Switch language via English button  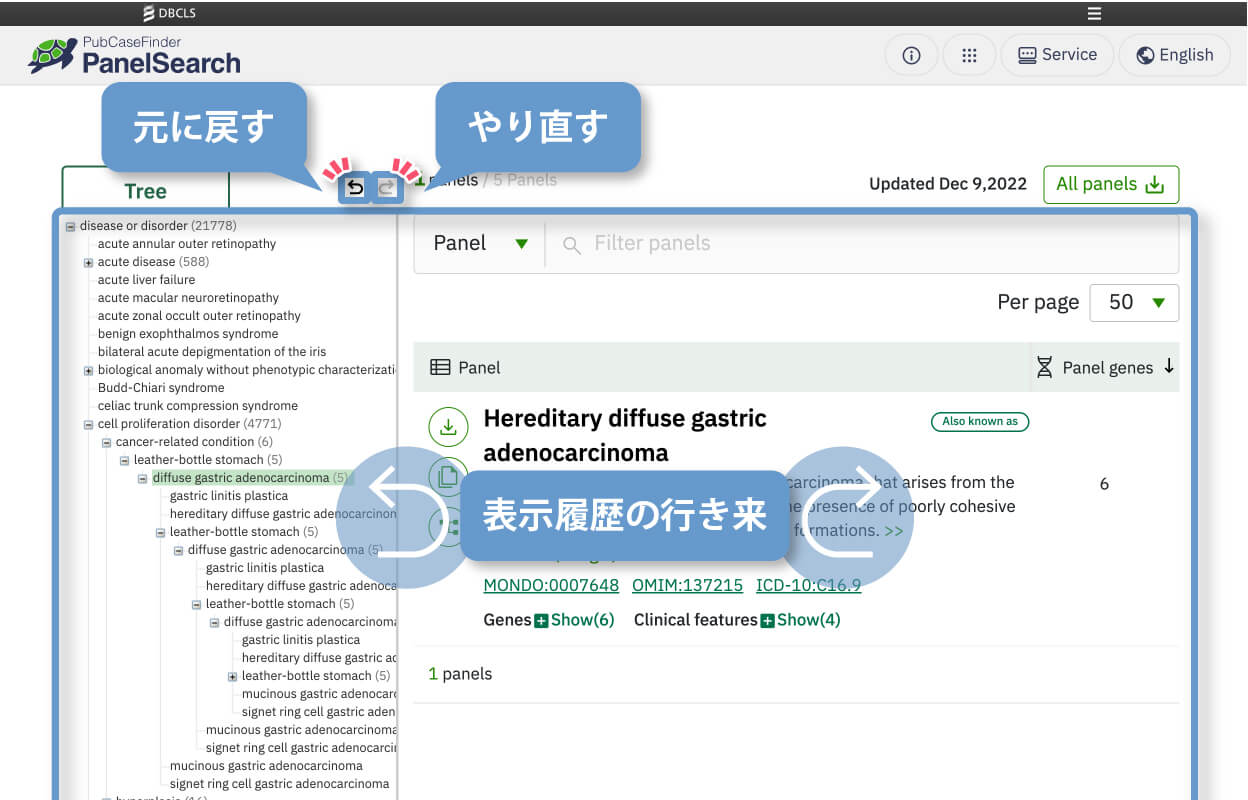(1174, 55)
